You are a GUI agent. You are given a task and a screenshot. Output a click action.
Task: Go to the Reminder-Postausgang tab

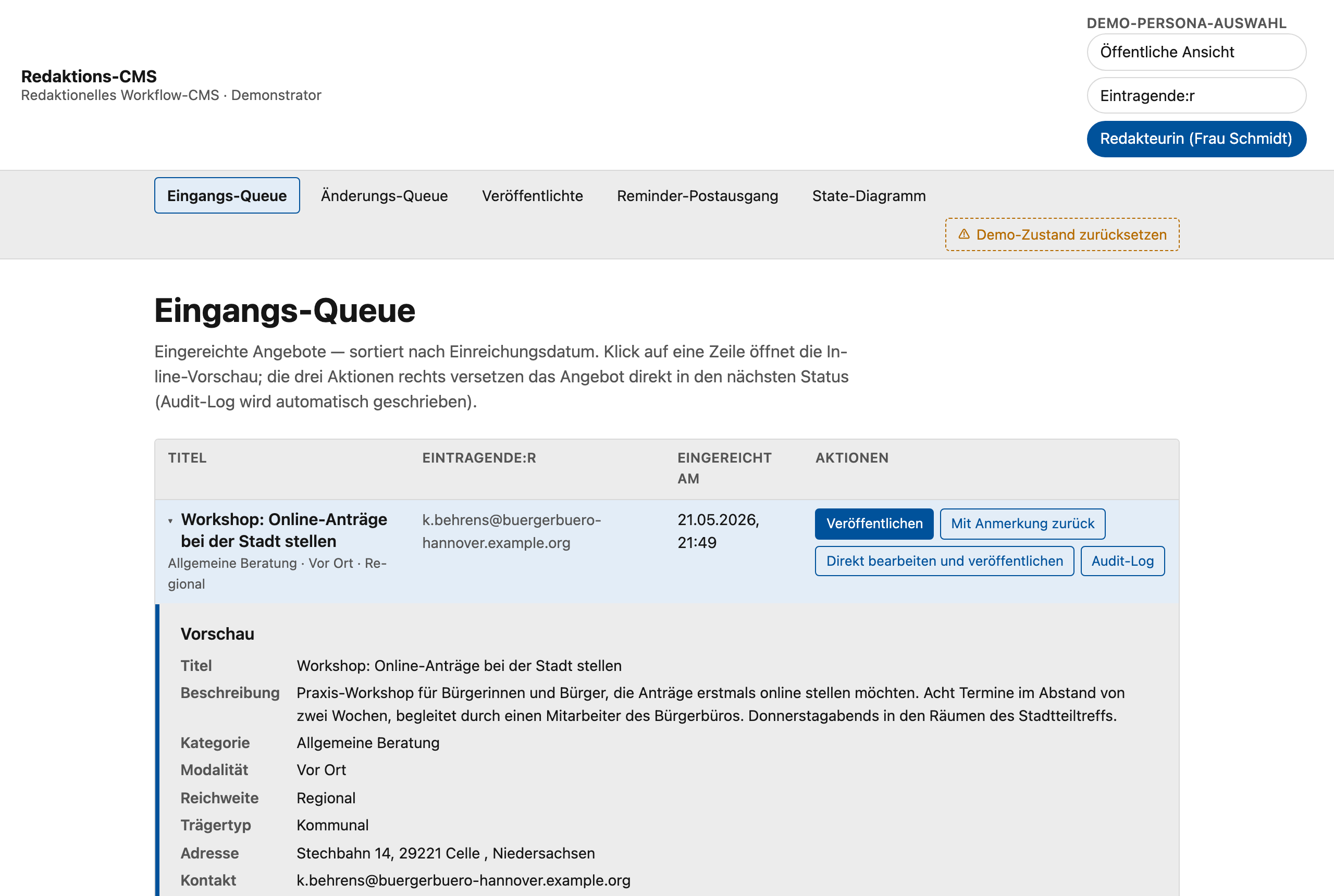[x=697, y=195]
